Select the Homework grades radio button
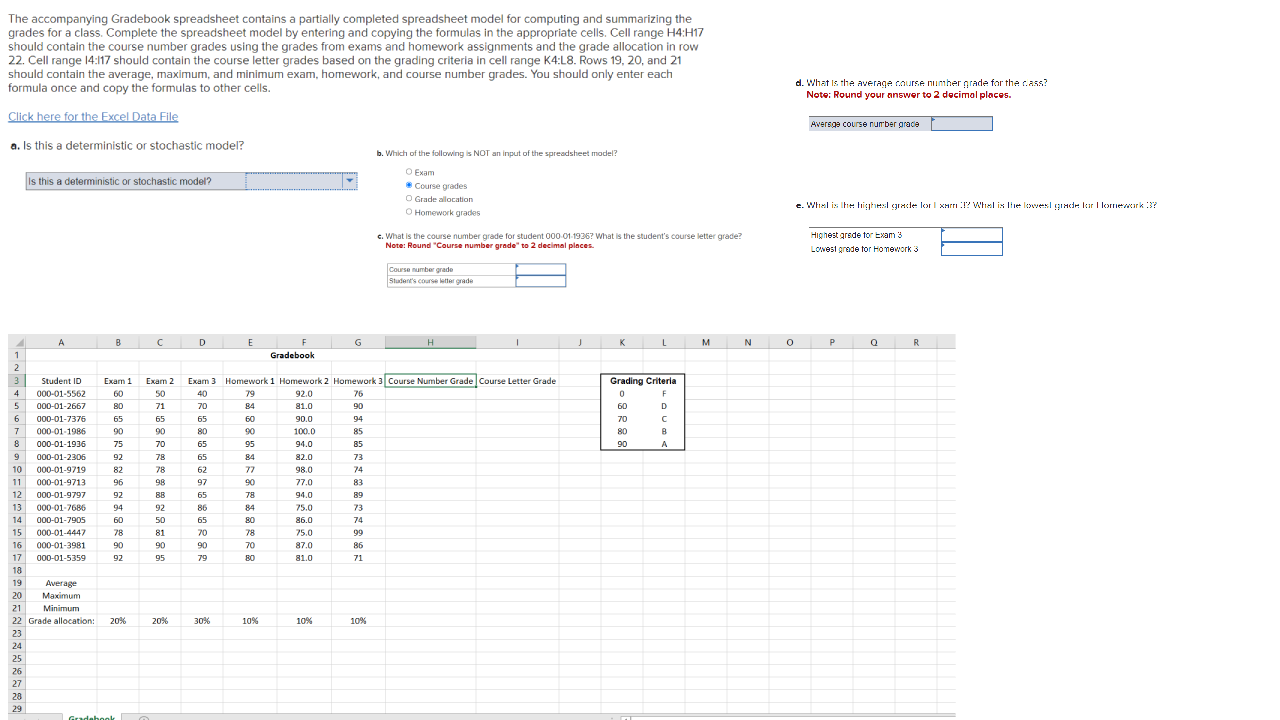1280x720 pixels. click(x=409, y=211)
